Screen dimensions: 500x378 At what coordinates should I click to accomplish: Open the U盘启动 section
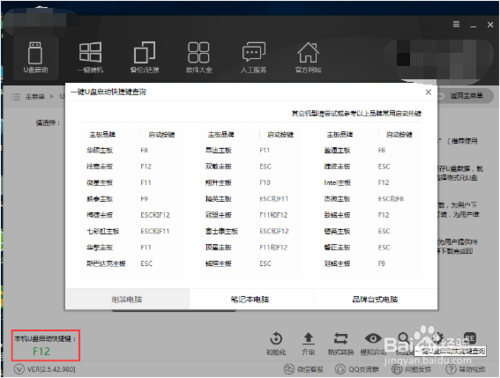point(36,57)
